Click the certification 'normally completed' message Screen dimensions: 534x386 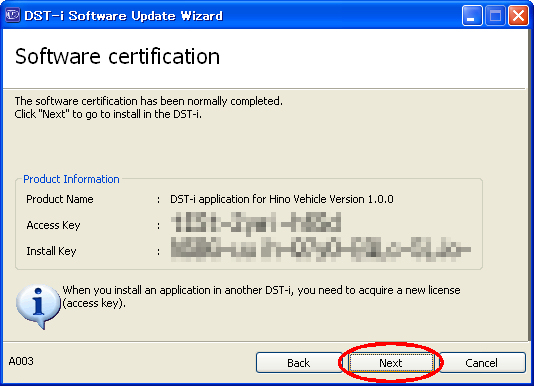tap(148, 101)
